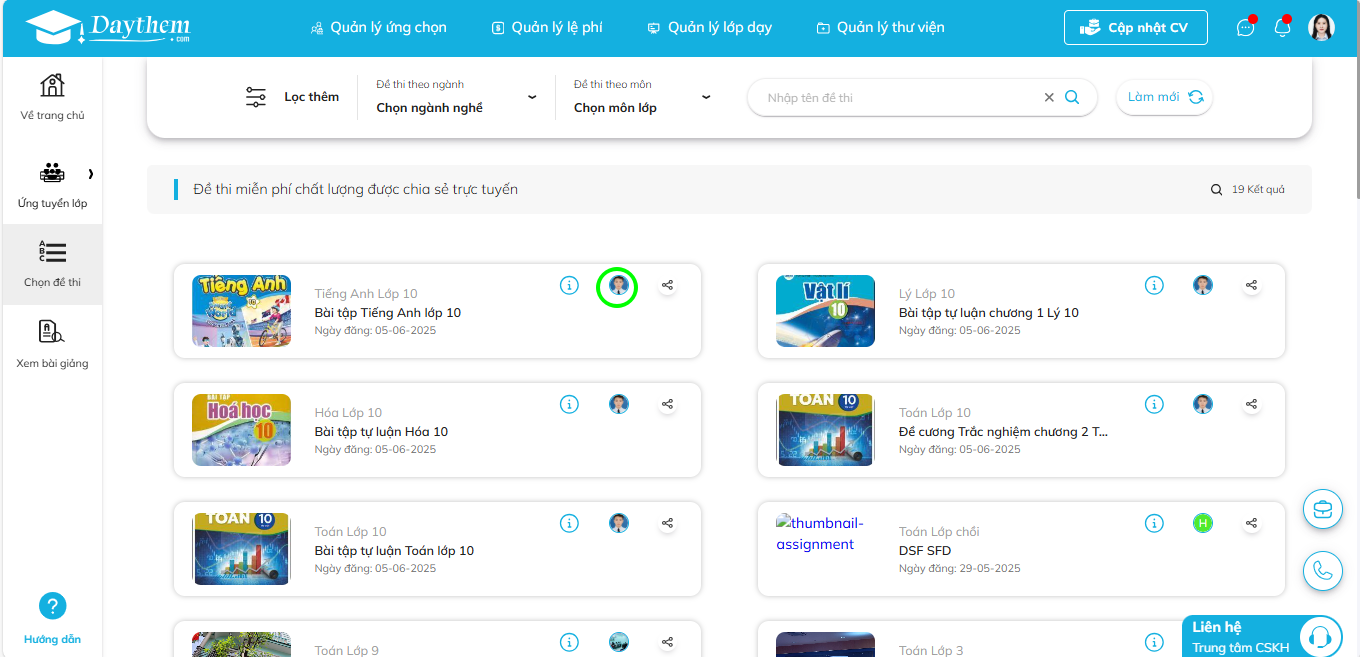
Task: Click the Cập nhật CV button
Action: [x=1135, y=28]
